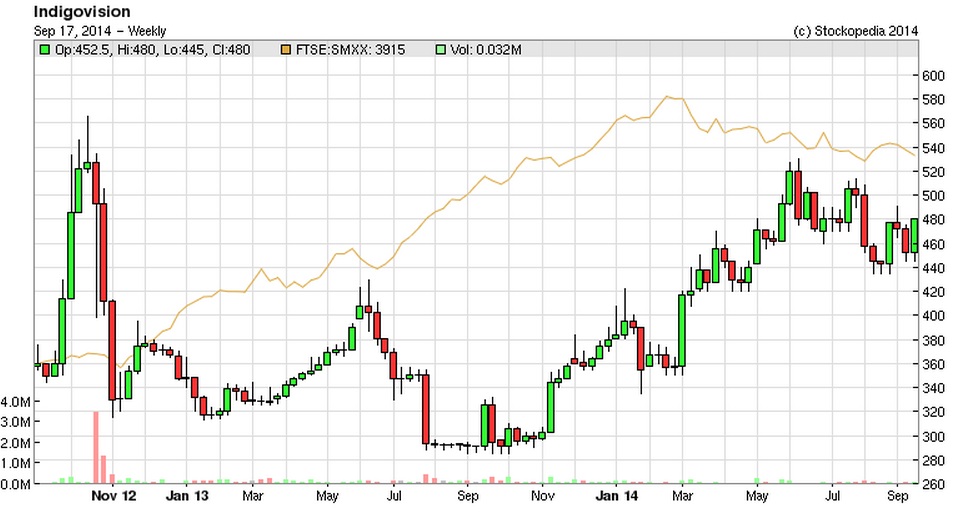Click the Indigovision chart title

(x=82, y=12)
